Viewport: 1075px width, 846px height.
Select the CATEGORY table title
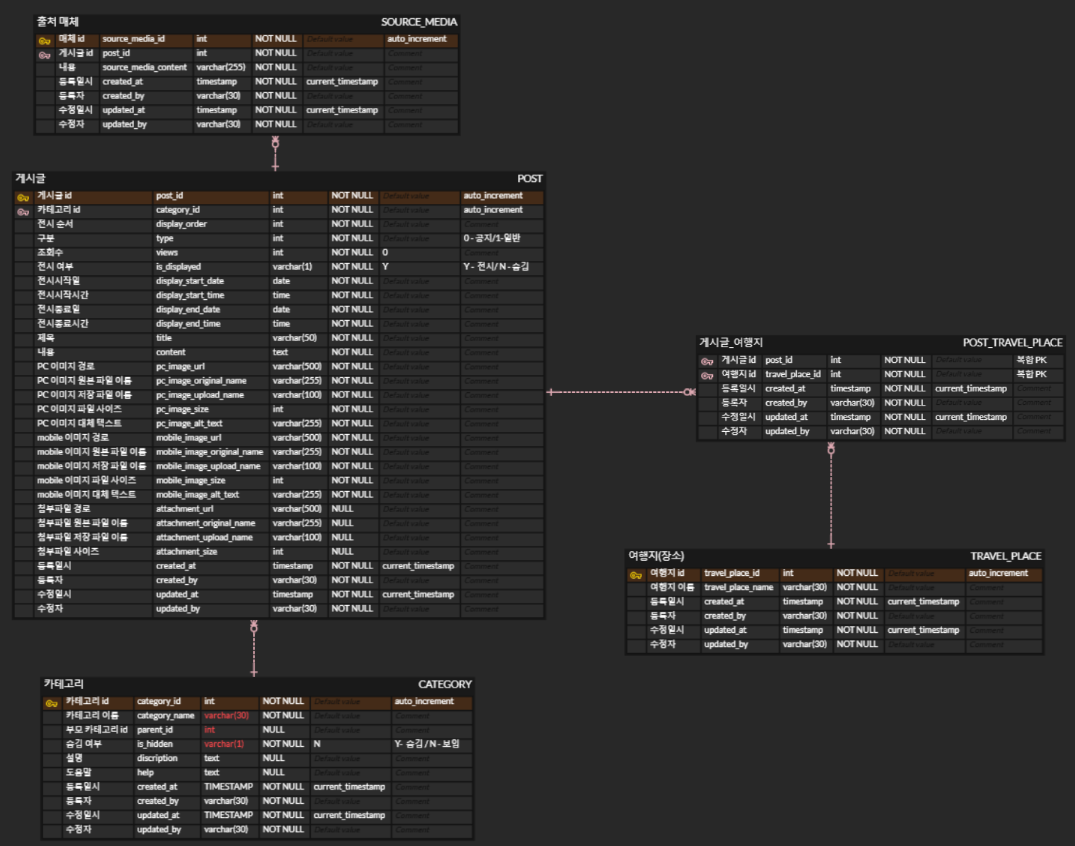pyautogui.click(x=445, y=684)
